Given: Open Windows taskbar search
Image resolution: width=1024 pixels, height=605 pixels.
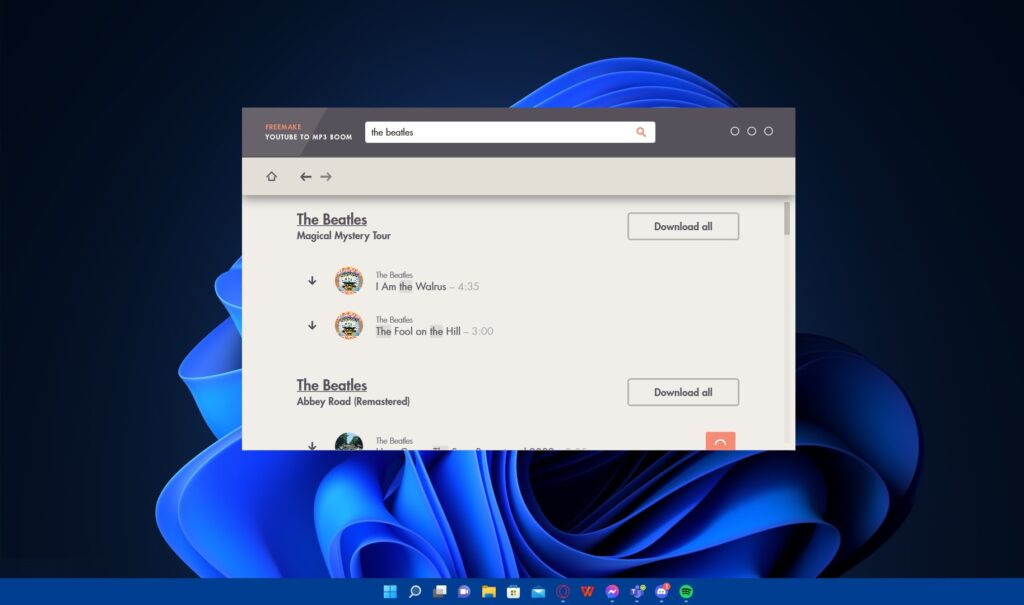Looking at the screenshot, I should click(415, 591).
